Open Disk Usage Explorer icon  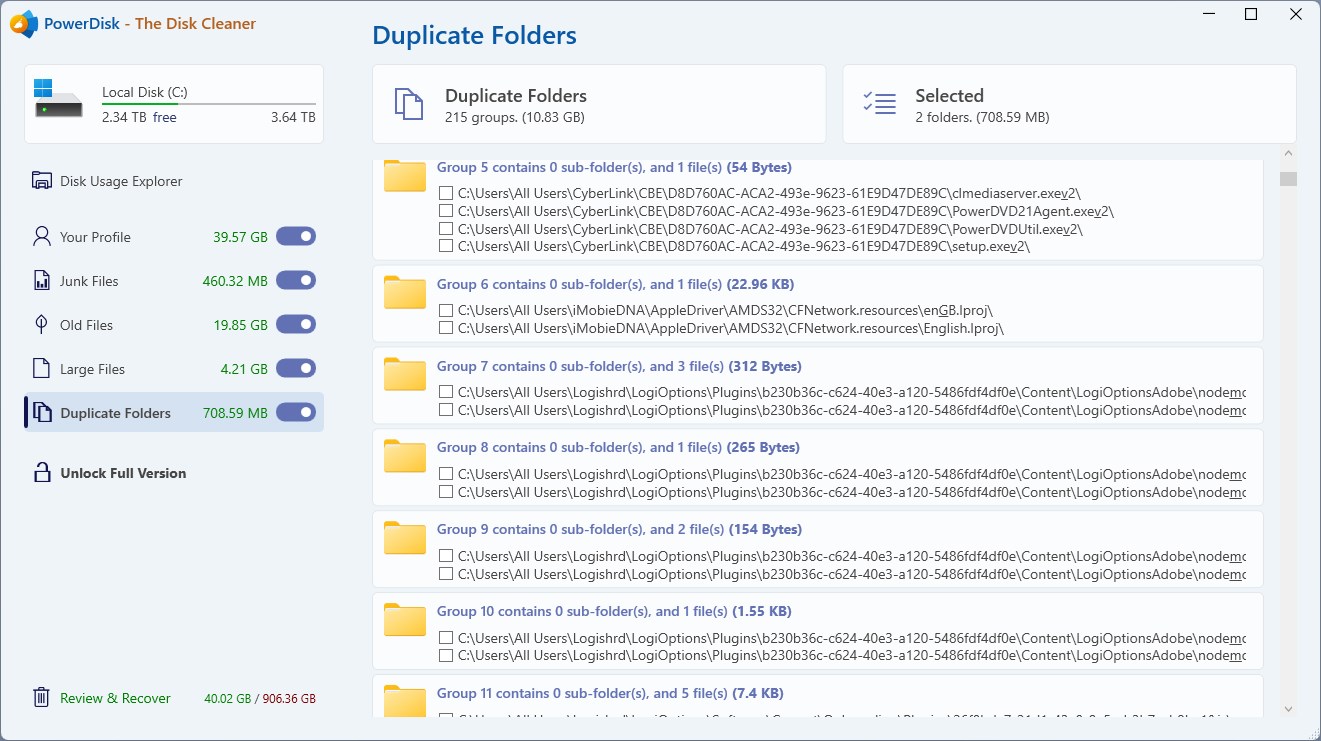[42, 181]
